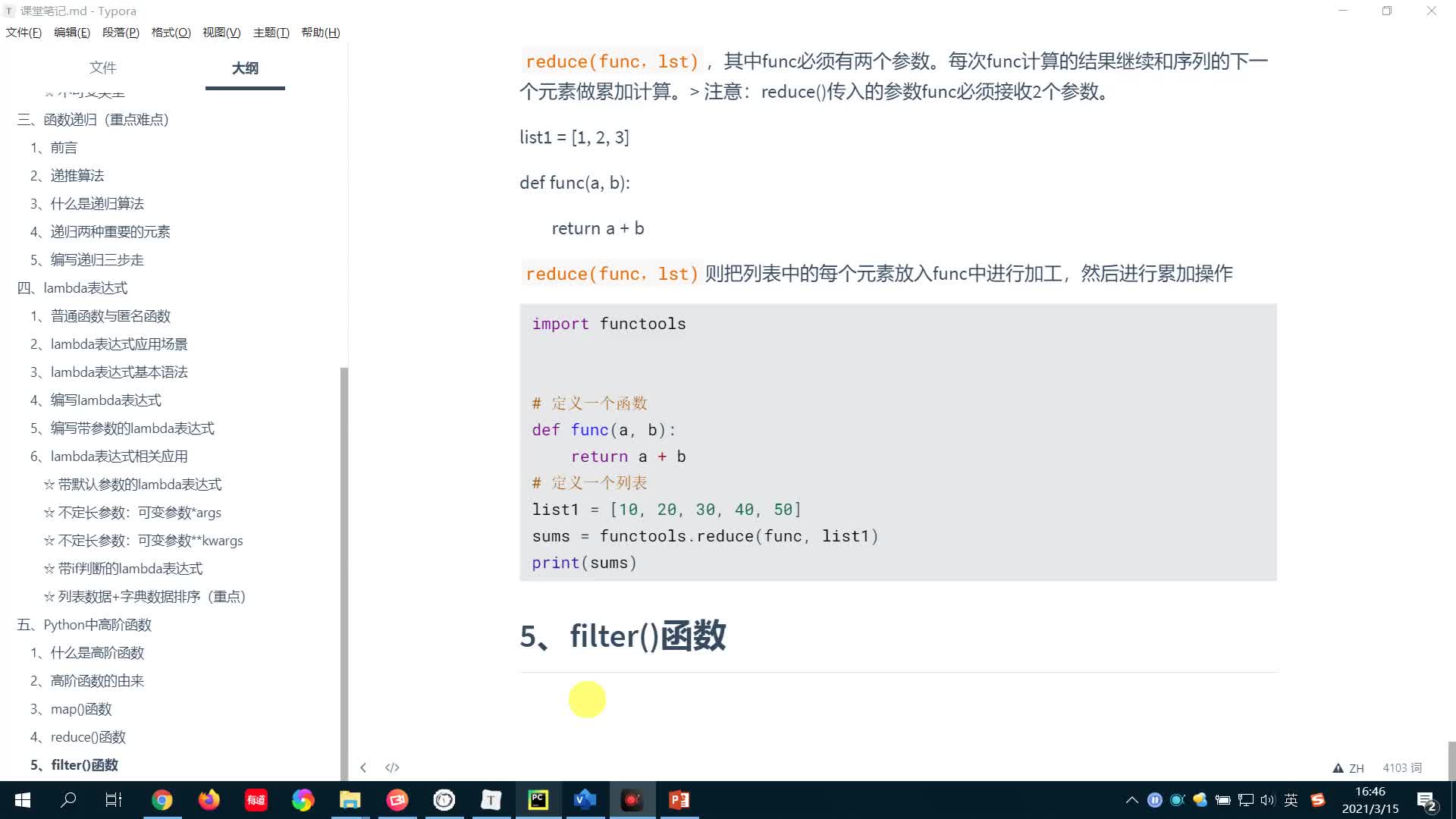
Task: Click the print(sums) code line
Action: click(585, 563)
